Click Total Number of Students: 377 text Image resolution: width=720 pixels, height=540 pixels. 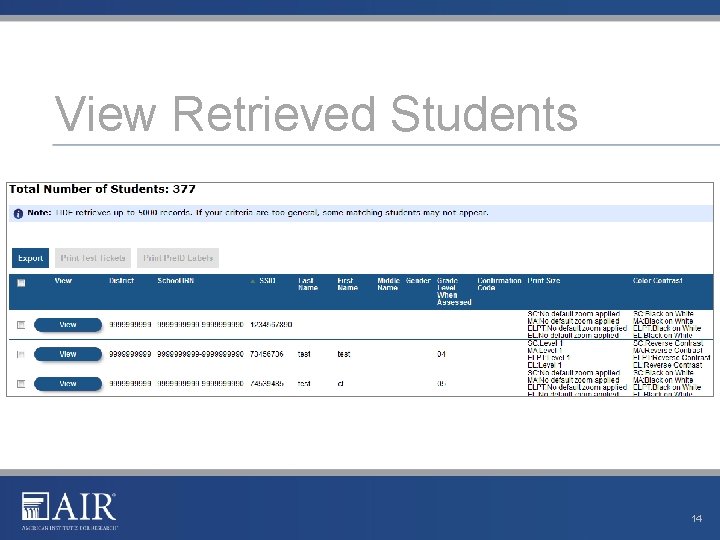(x=102, y=189)
